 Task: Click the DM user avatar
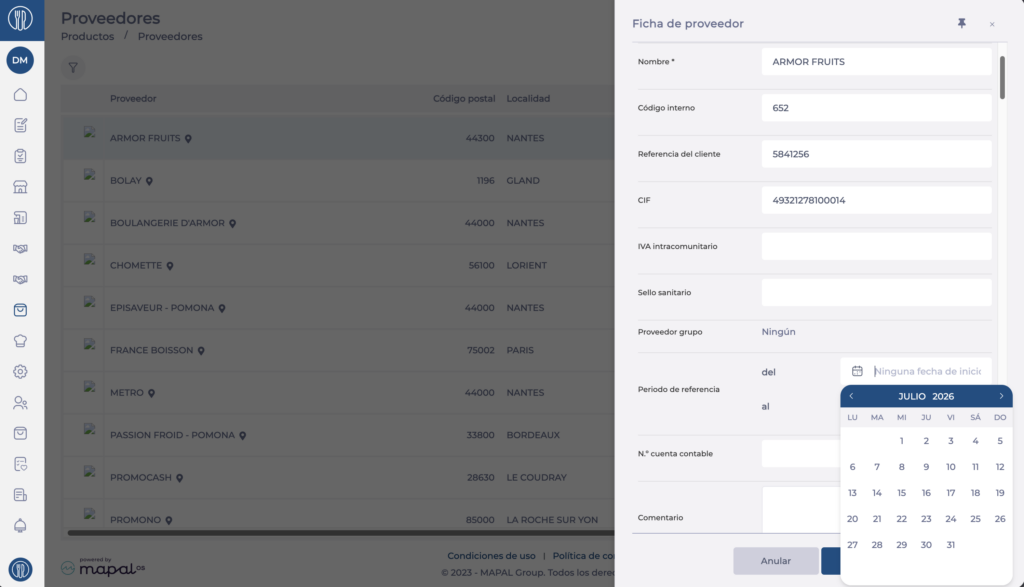point(20,60)
